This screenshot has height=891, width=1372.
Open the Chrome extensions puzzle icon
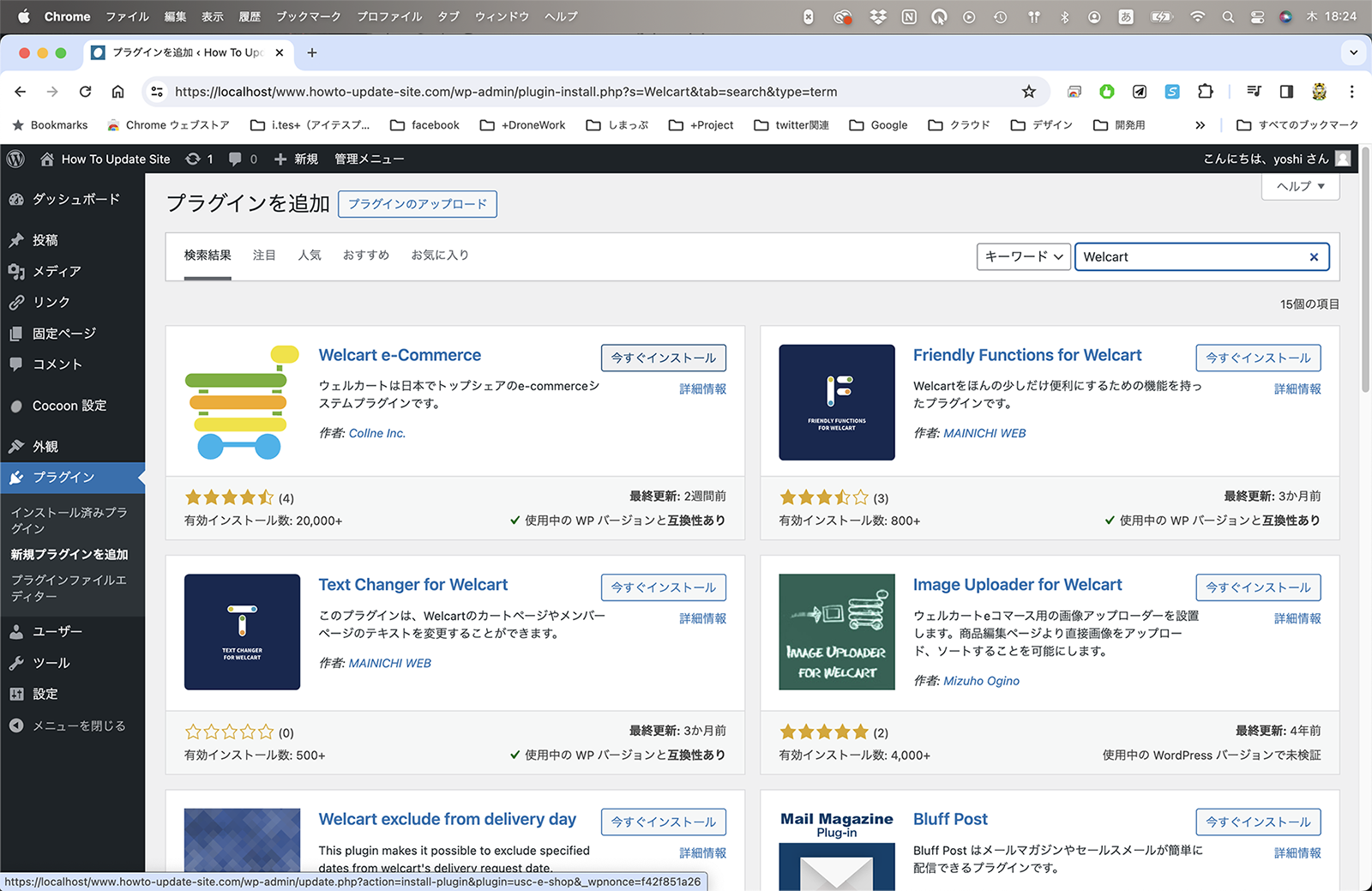(x=1206, y=92)
